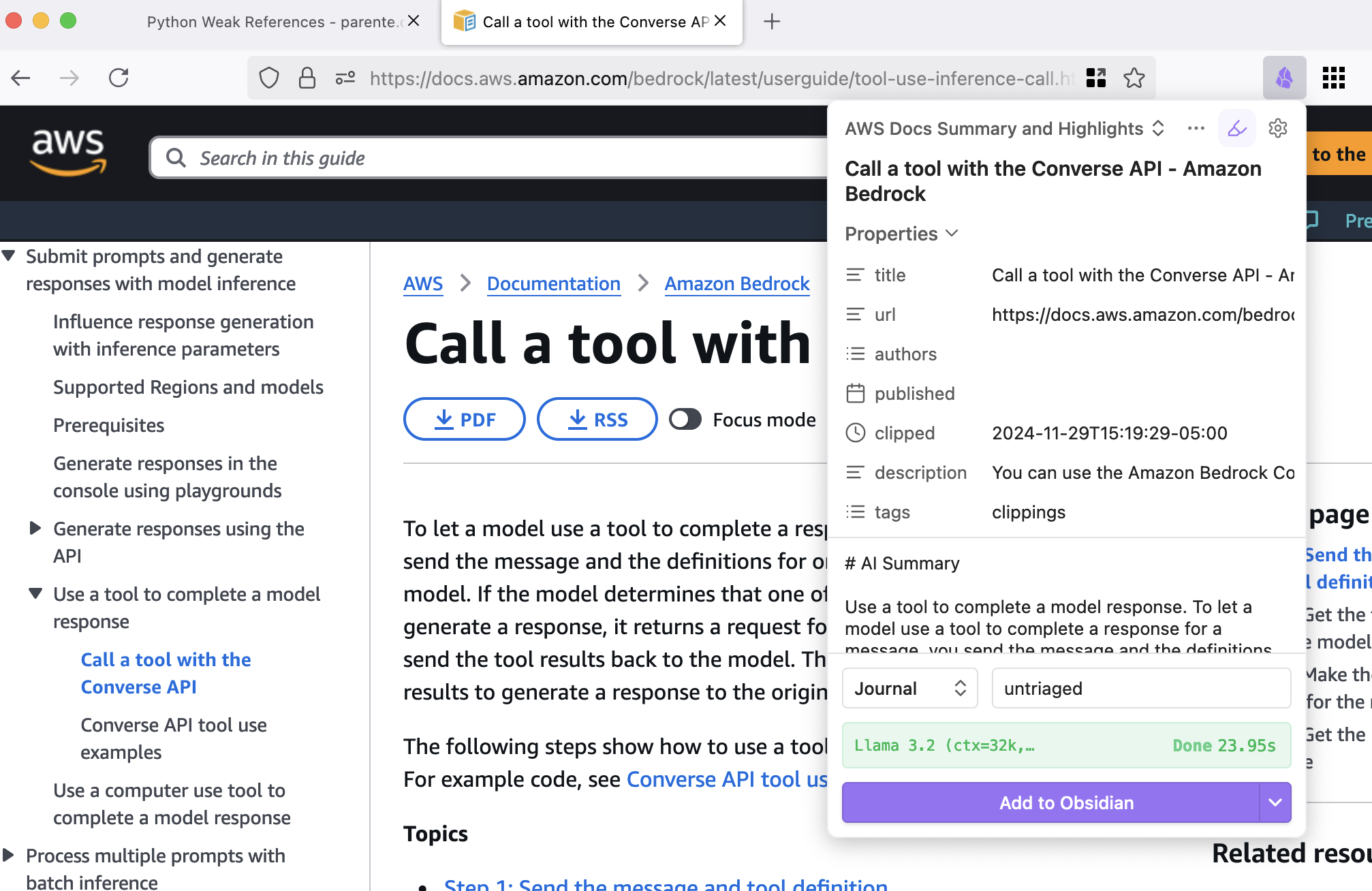Collapse the Properties section
The height and width of the screenshot is (891, 1372).
pos(901,234)
